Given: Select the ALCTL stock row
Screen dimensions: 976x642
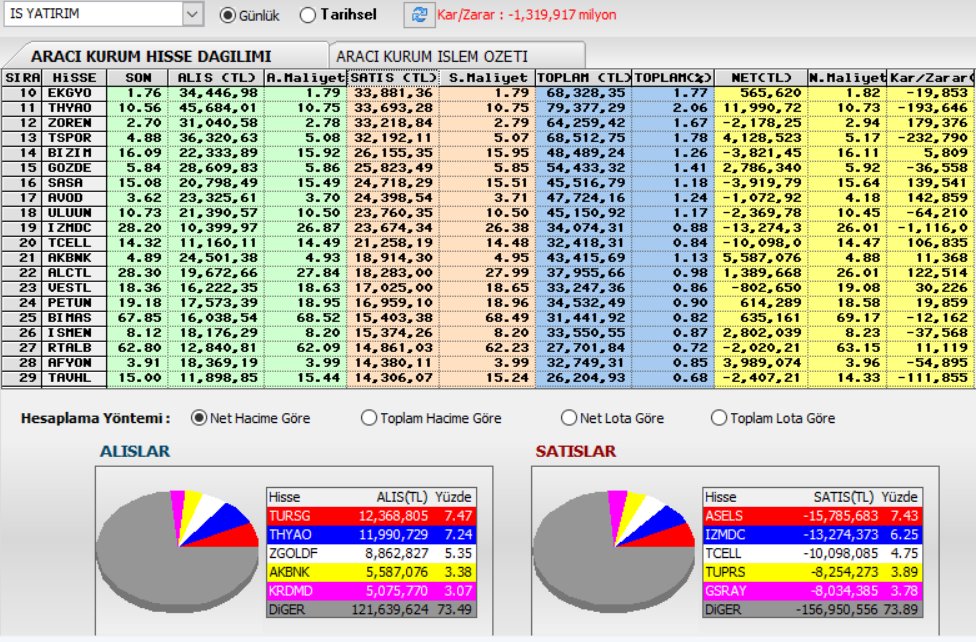Looking at the screenshot, I should tap(488, 273).
